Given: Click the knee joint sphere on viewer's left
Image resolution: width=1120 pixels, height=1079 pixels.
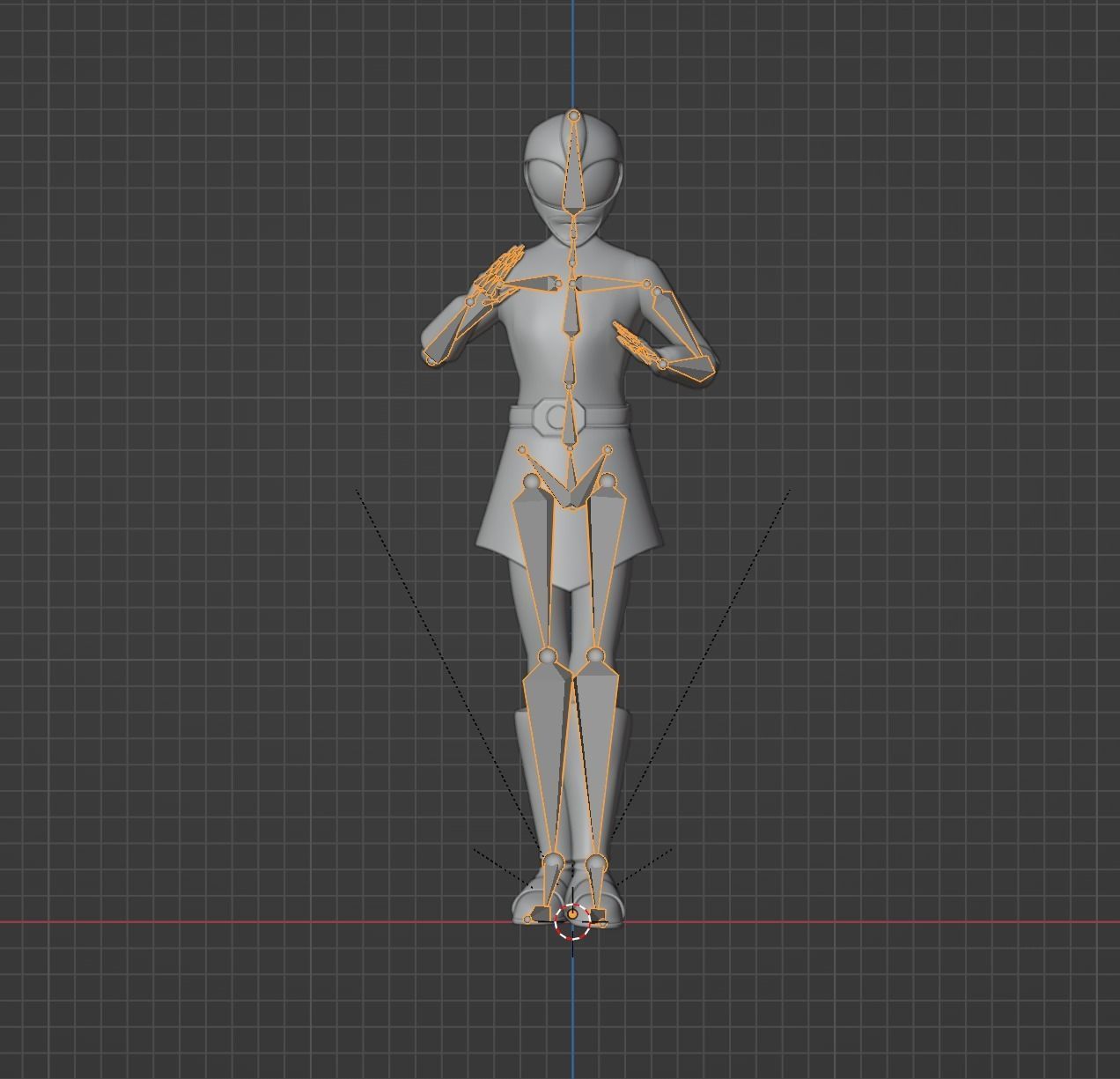Looking at the screenshot, I should [x=547, y=655].
